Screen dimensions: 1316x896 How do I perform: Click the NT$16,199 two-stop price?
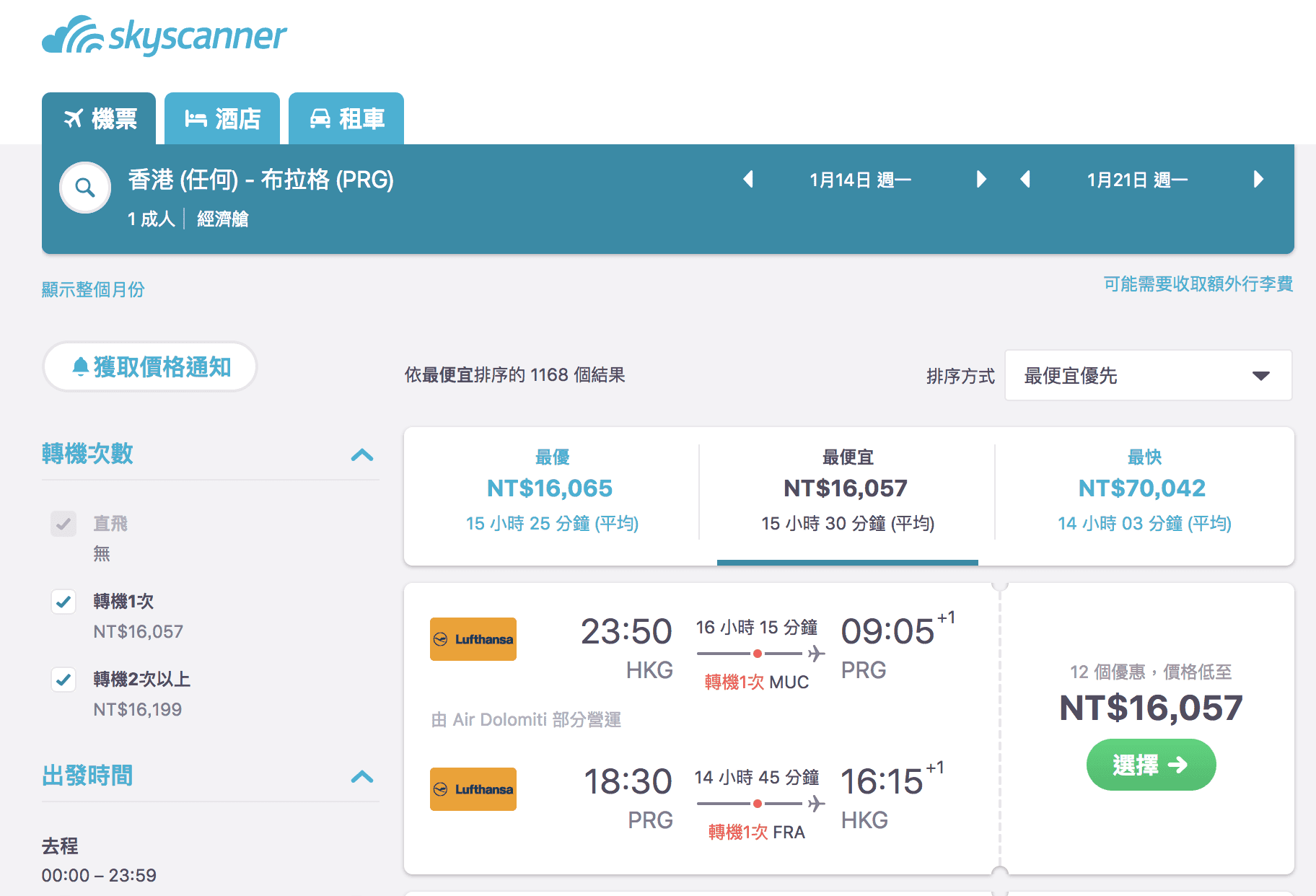137,709
